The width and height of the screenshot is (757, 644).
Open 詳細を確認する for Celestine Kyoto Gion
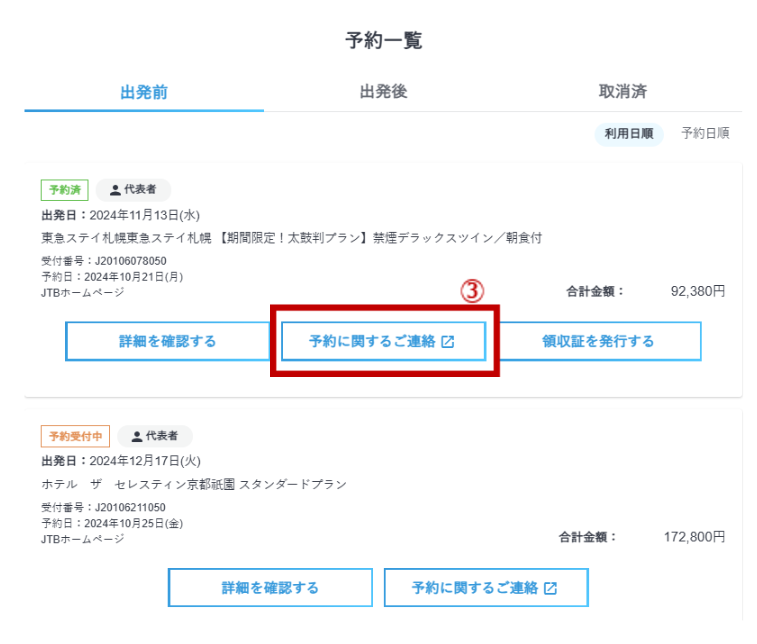tap(270, 588)
